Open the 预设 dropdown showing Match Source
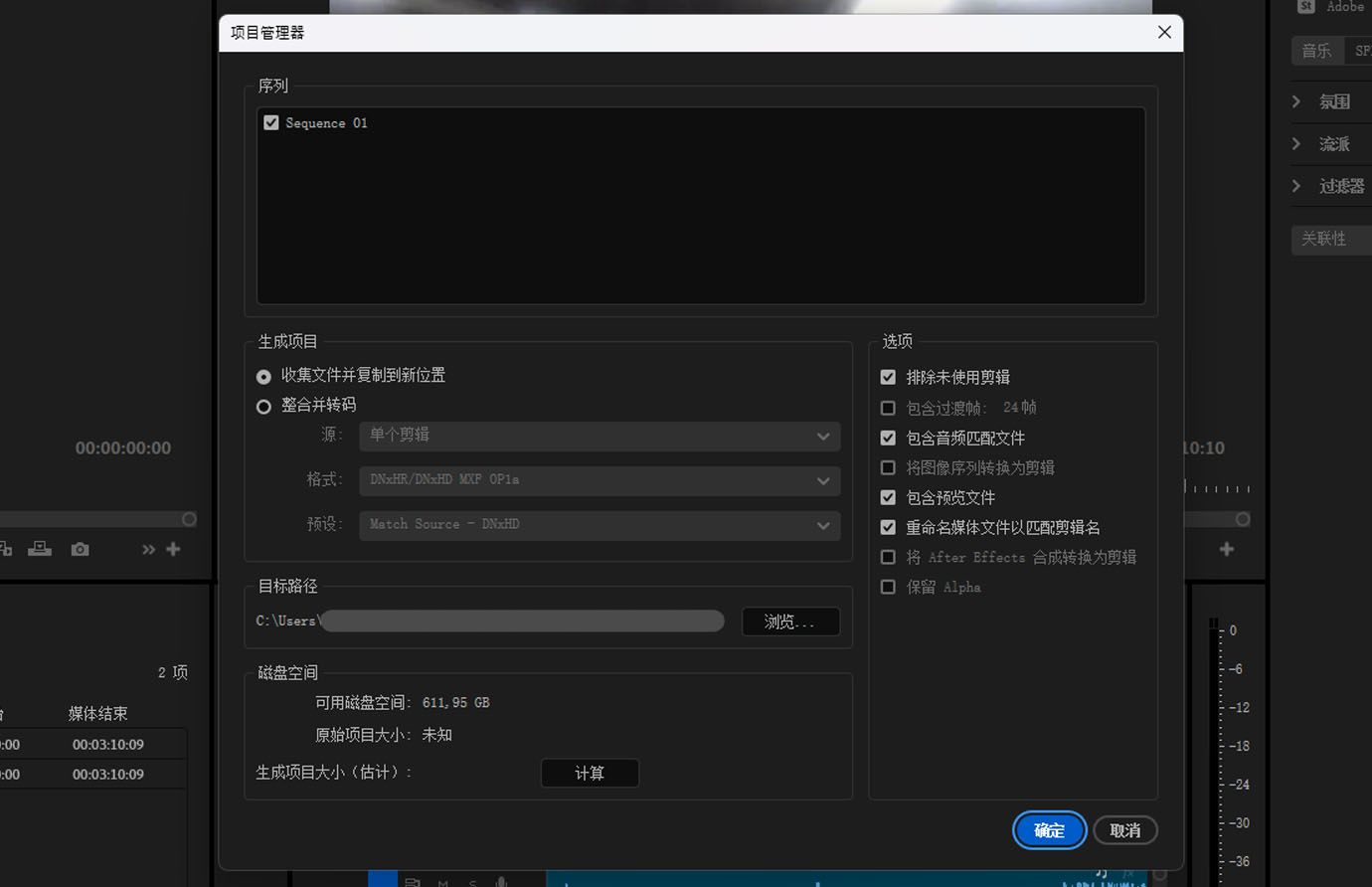The width and height of the screenshot is (1372, 887). click(x=599, y=524)
